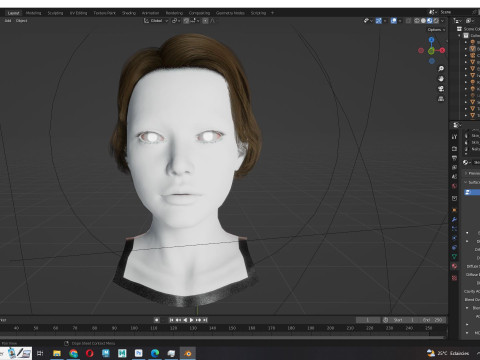Click the blue Z axis on navigation gizmo
This screenshot has height=360, width=480.
pos(431,40)
